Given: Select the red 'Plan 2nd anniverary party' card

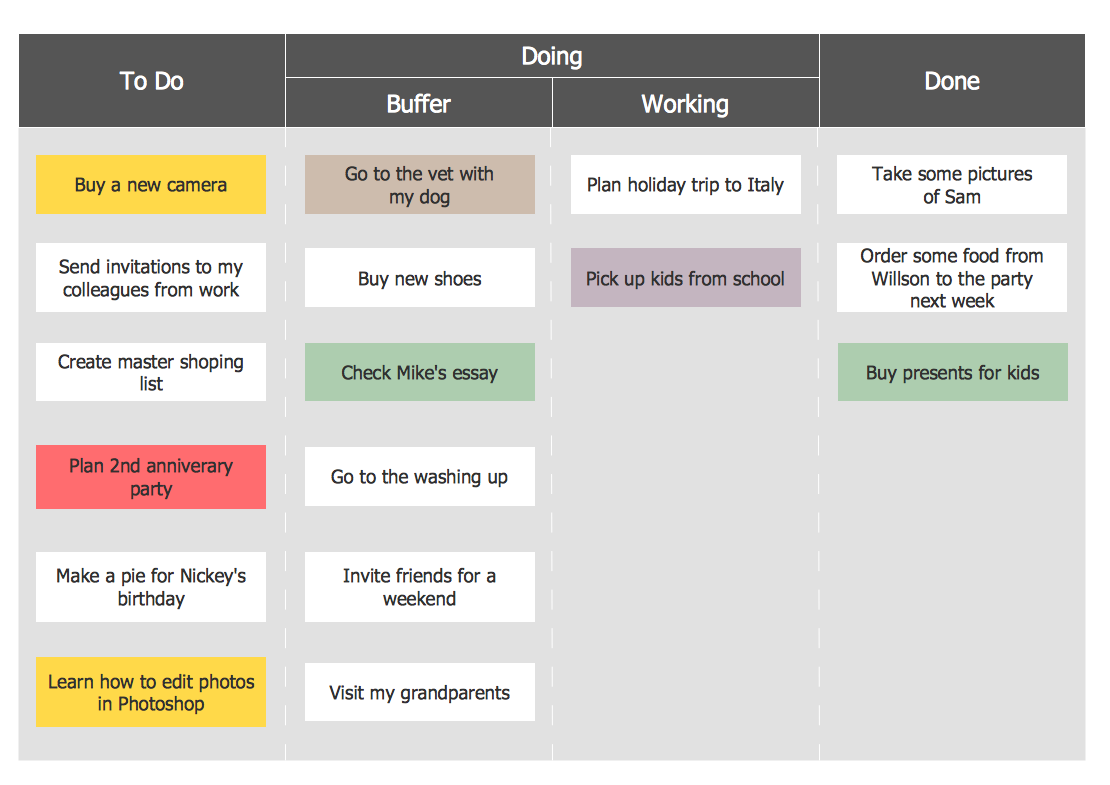Looking at the screenshot, I should 151,477.
